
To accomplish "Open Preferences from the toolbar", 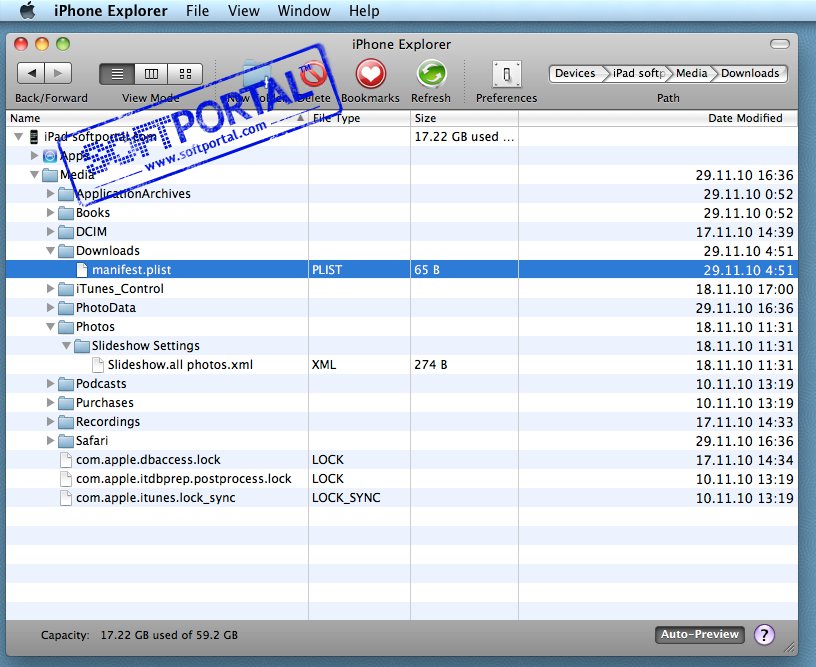I will (506, 74).
